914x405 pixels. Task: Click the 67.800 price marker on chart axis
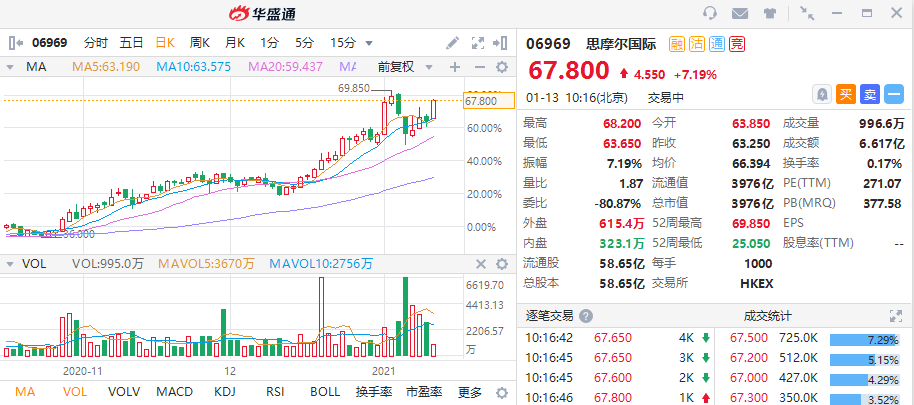tap(489, 101)
